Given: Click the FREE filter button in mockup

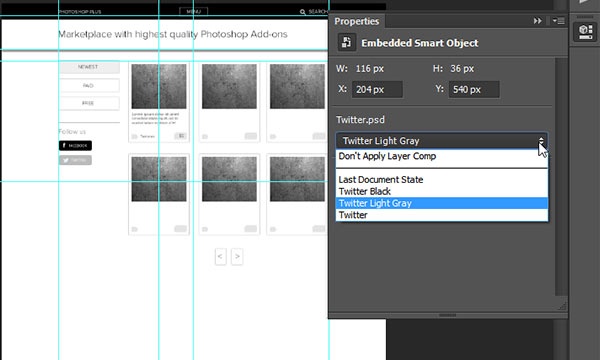Looking at the screenshot, I should (x=89, y=103).
